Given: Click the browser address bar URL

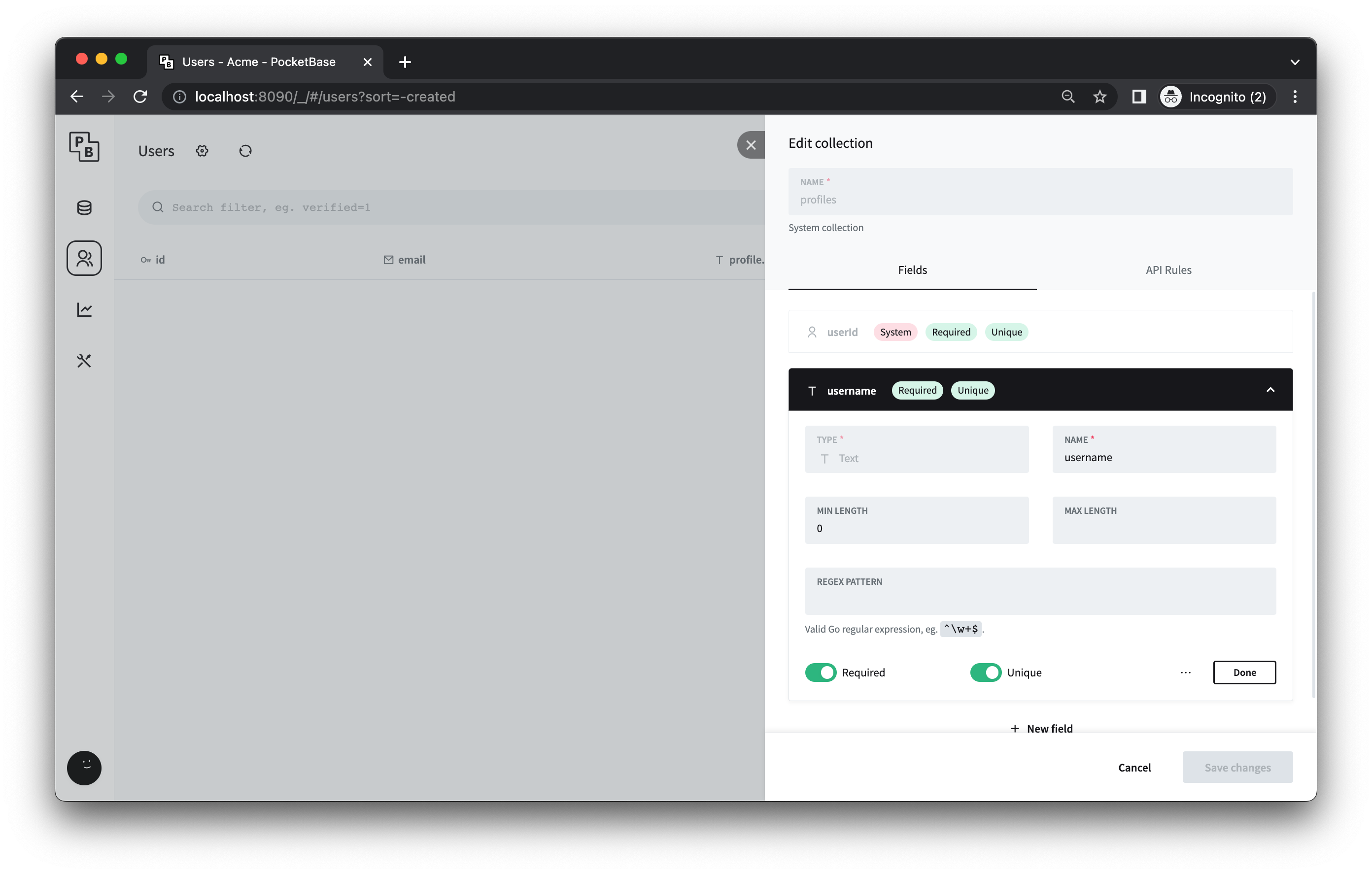Looking at the screenshot, I should coord(325,97).
